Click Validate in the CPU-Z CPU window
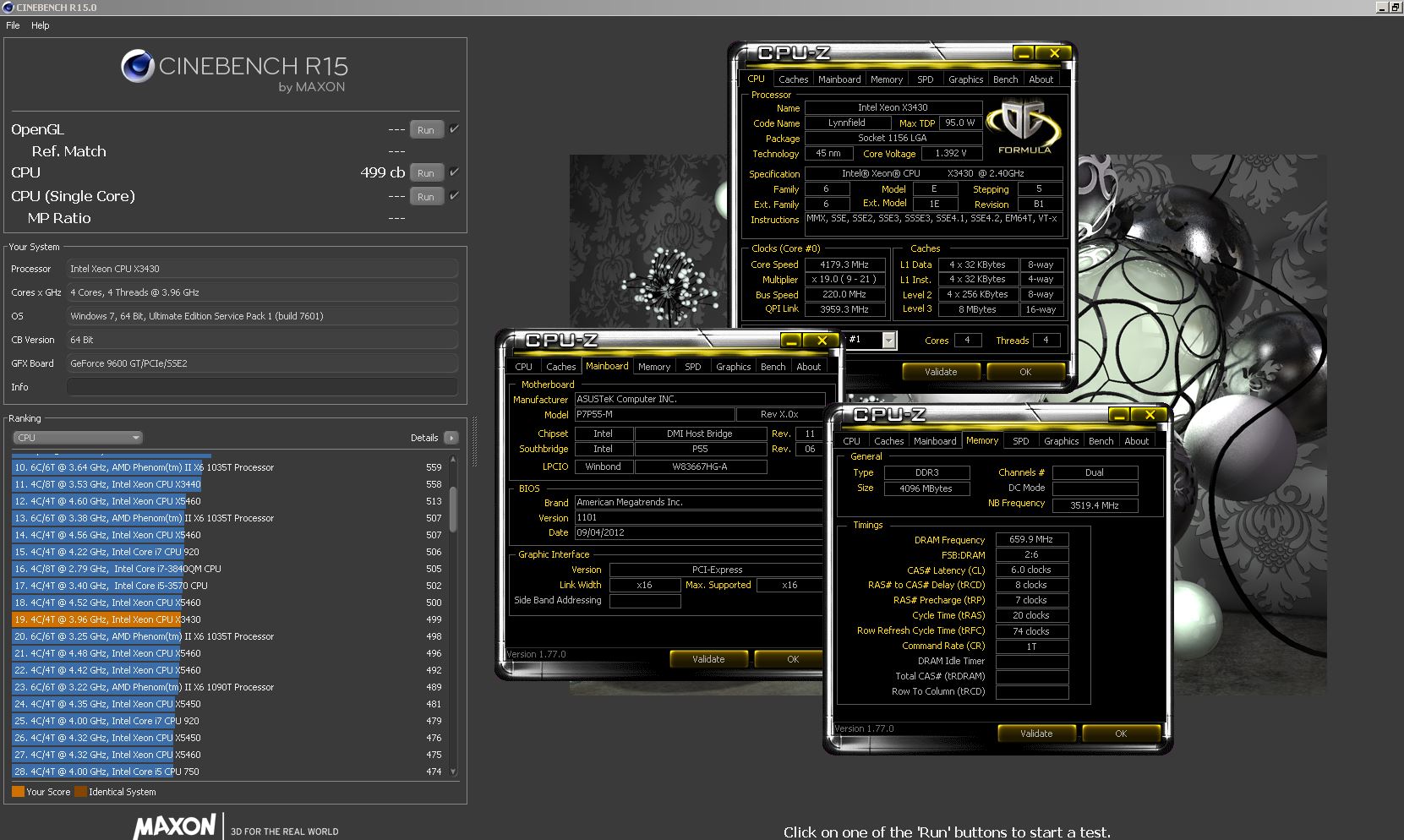 pos(941,372)
